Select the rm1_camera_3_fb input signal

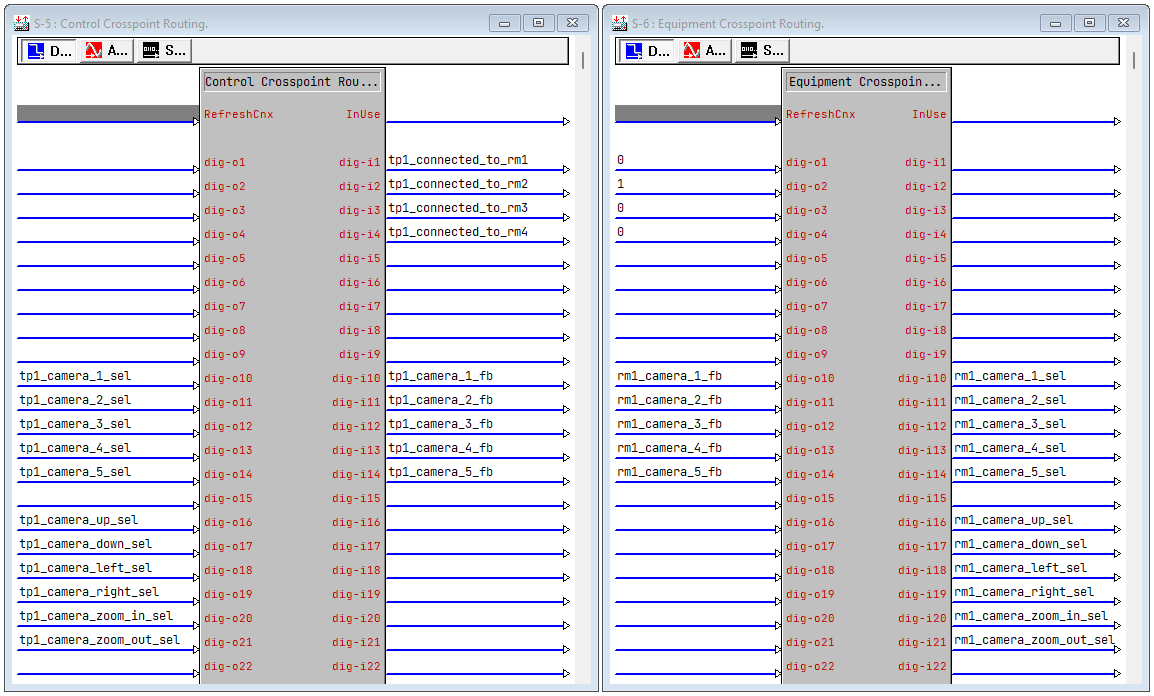(x=669, y=425)
